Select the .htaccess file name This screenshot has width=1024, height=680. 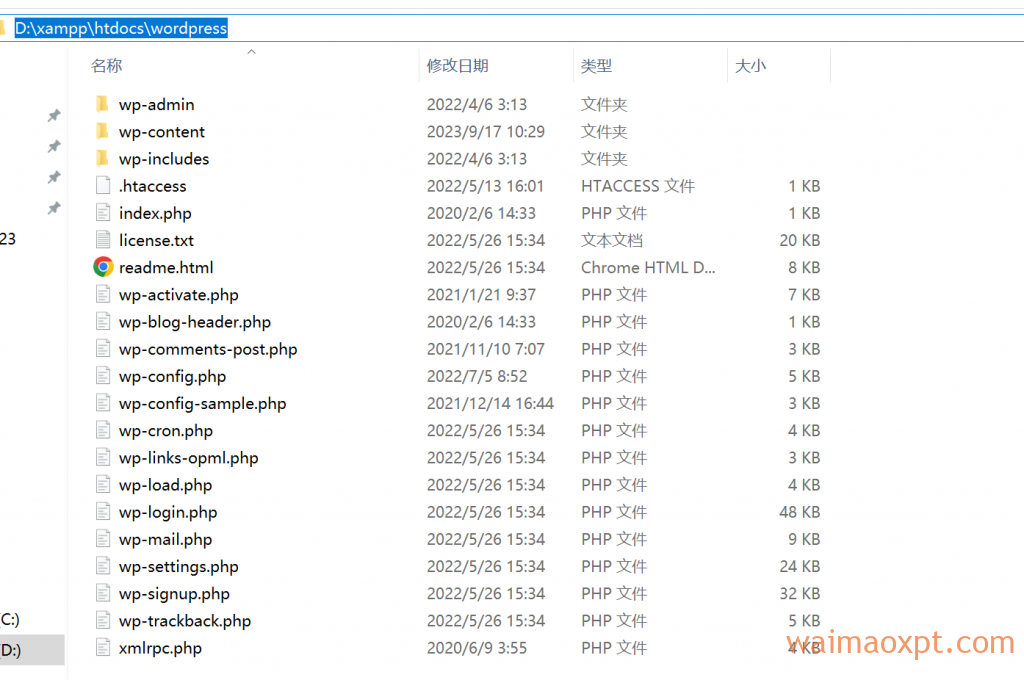153,186
